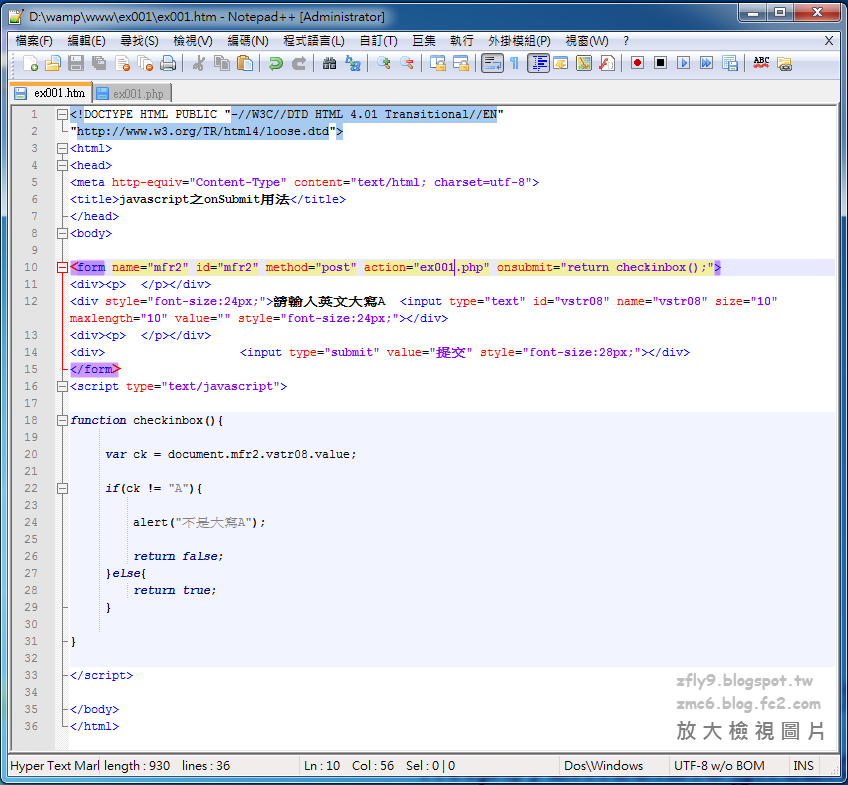Image resolution: width=848 pixels, height=785 pixels.
Task: Save the current file with the floppy icon
Action: 76,63
